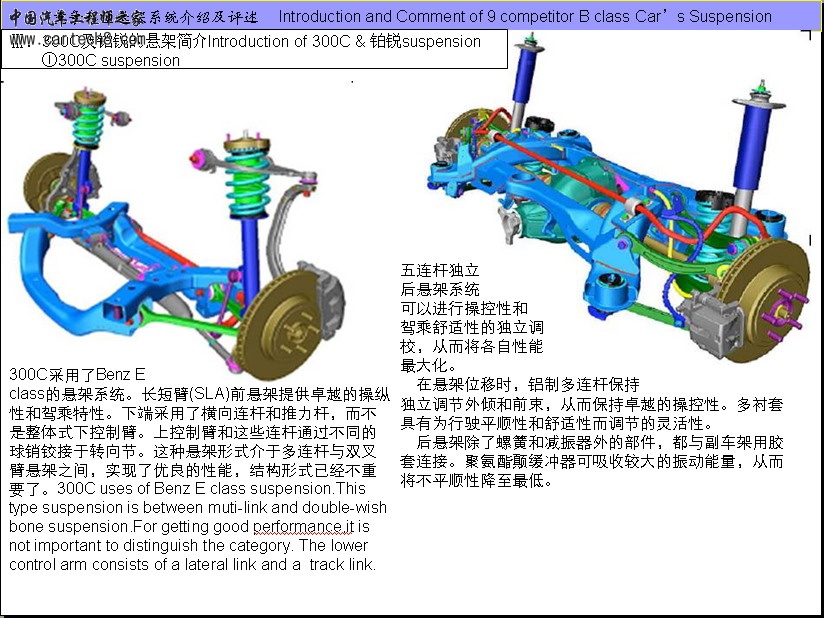824x618 pixels.
Task: Click the text "最大化。"
Action: point(429,365)
